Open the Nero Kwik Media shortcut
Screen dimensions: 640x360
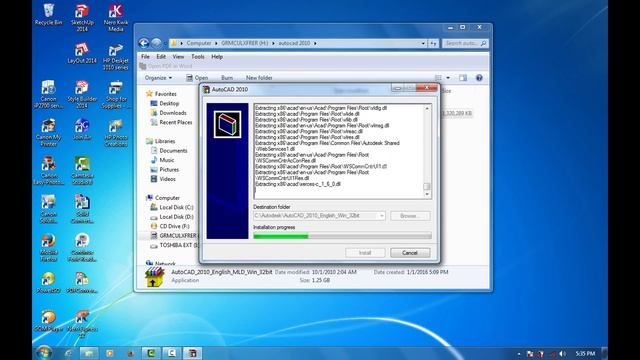(116, 18)
